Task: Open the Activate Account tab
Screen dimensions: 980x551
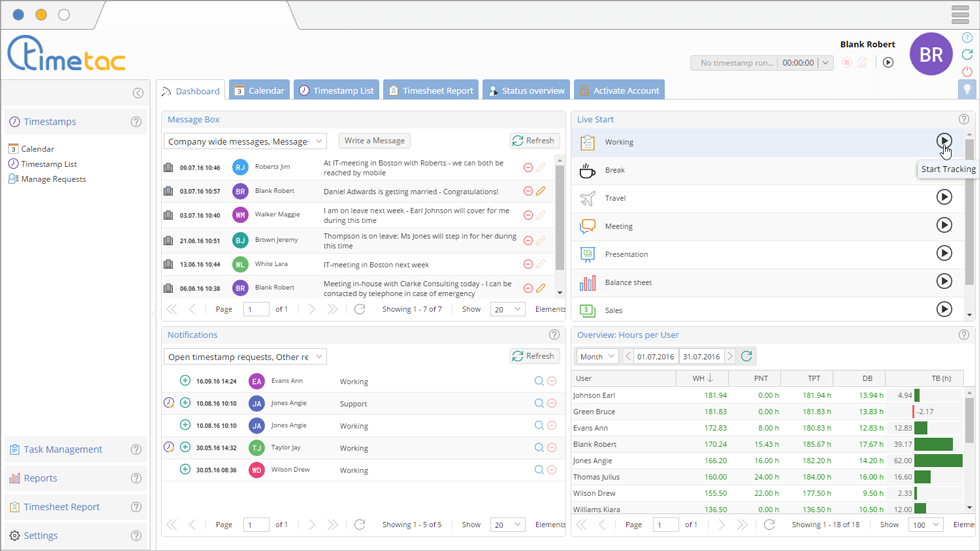Action: tap(619, 91)
